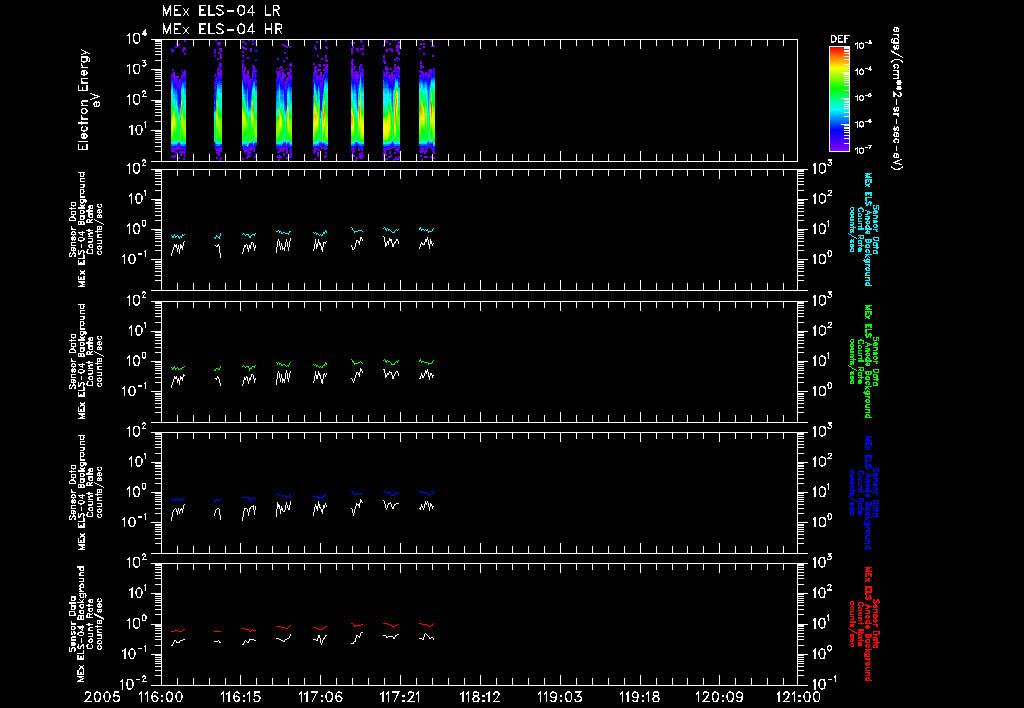Click the '118:12' time axis label
This screenshot has height=708, width=1024.
click(x=479, y=697)
